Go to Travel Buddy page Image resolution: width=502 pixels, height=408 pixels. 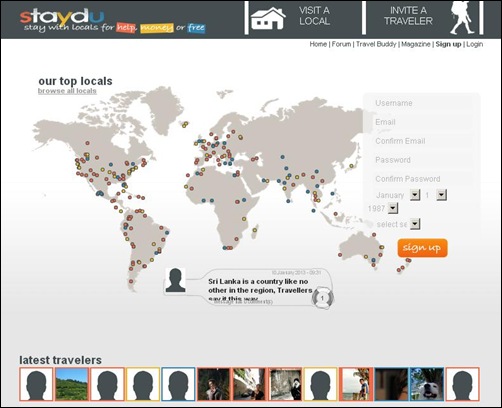click(376, 44)
